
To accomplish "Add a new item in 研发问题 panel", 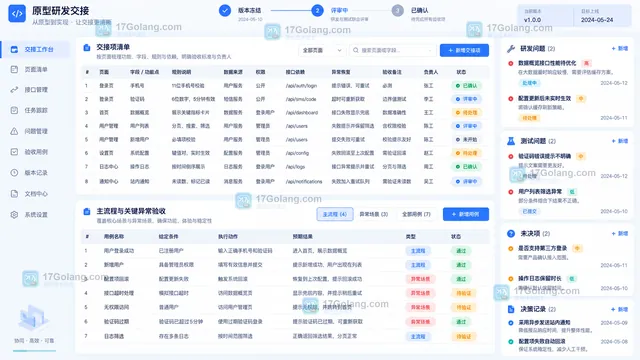I will click(620, 49).
